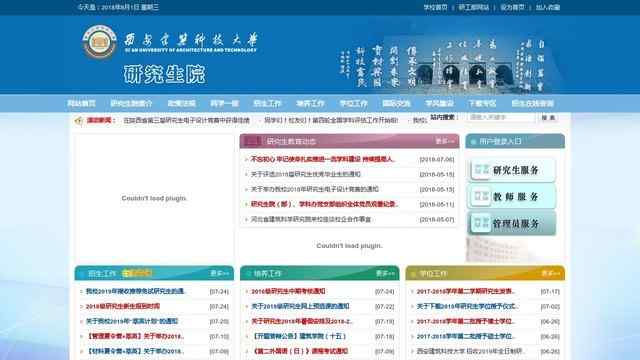Open 培养工作 in the navigation bar
640x360 pixels.
pyautogui.click(x=310, y=104)
